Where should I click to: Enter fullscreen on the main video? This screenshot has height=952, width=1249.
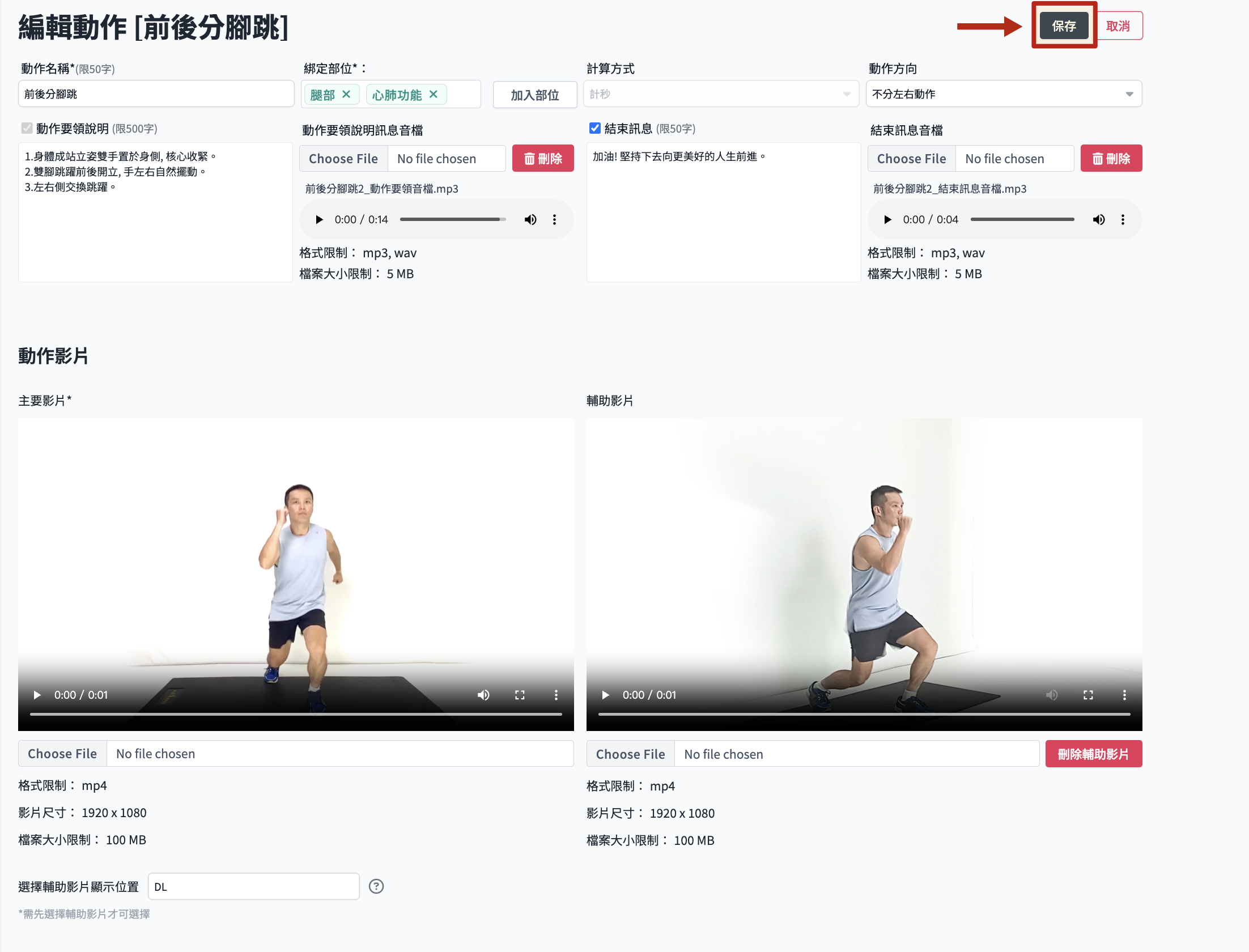(520, 695)
